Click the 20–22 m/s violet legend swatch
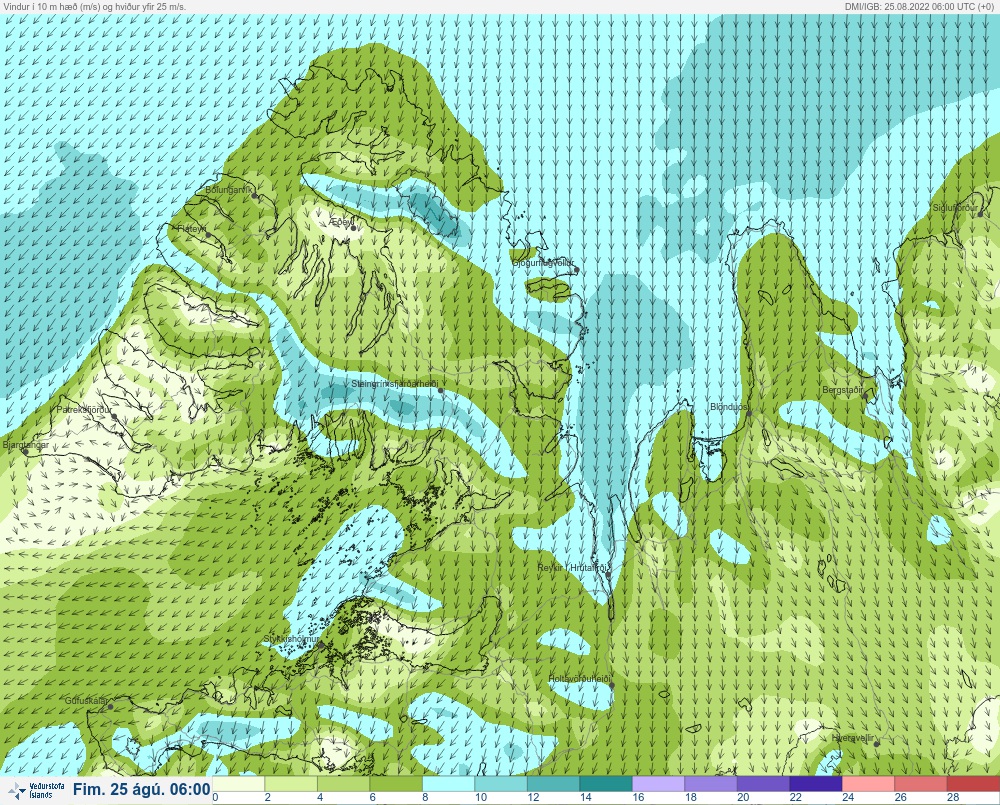The width and height of the screenshot is (1000, 805). (x=763, y=783)
